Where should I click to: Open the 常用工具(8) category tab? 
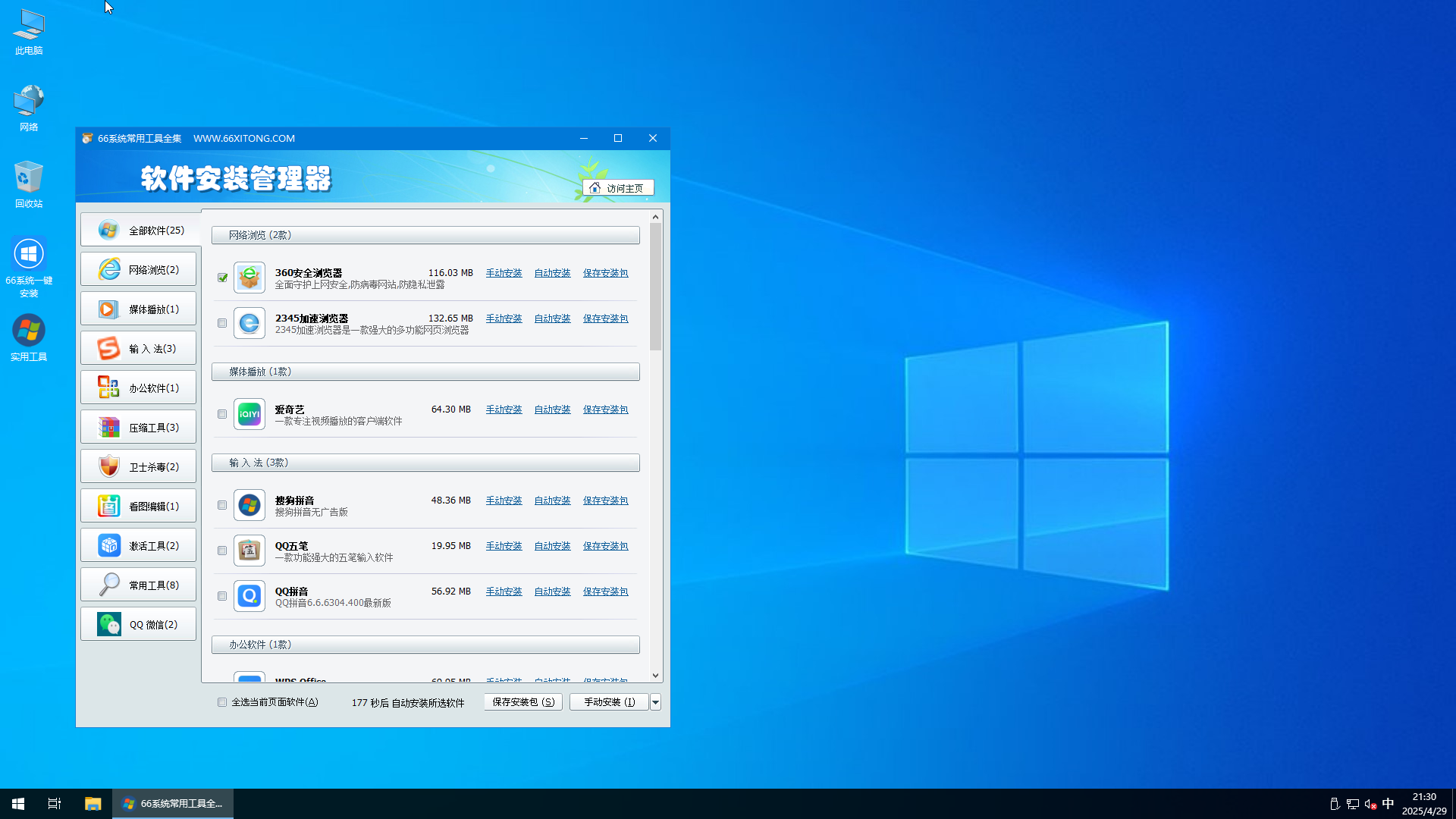138,585
